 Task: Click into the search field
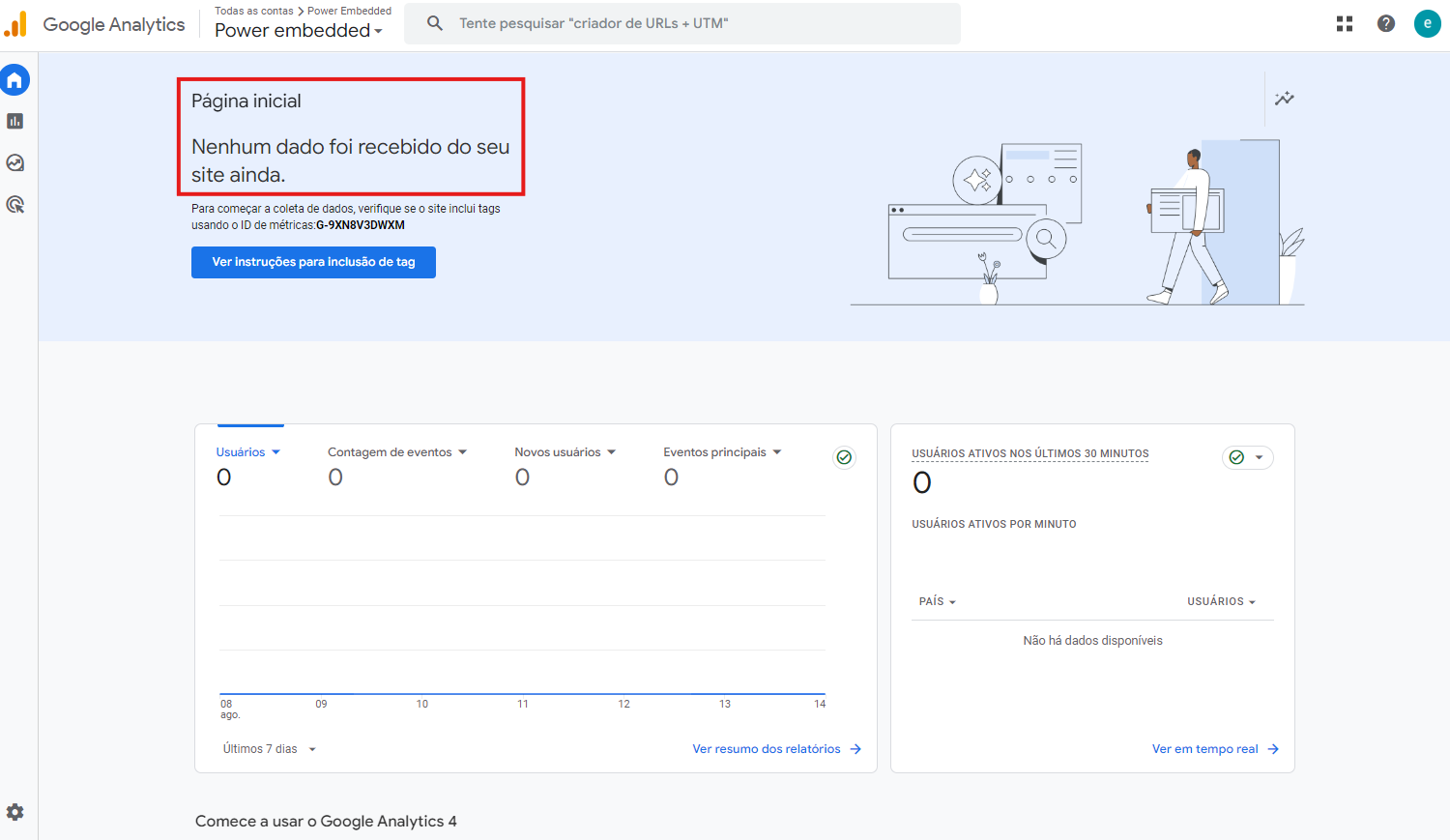tap(696, 24)
